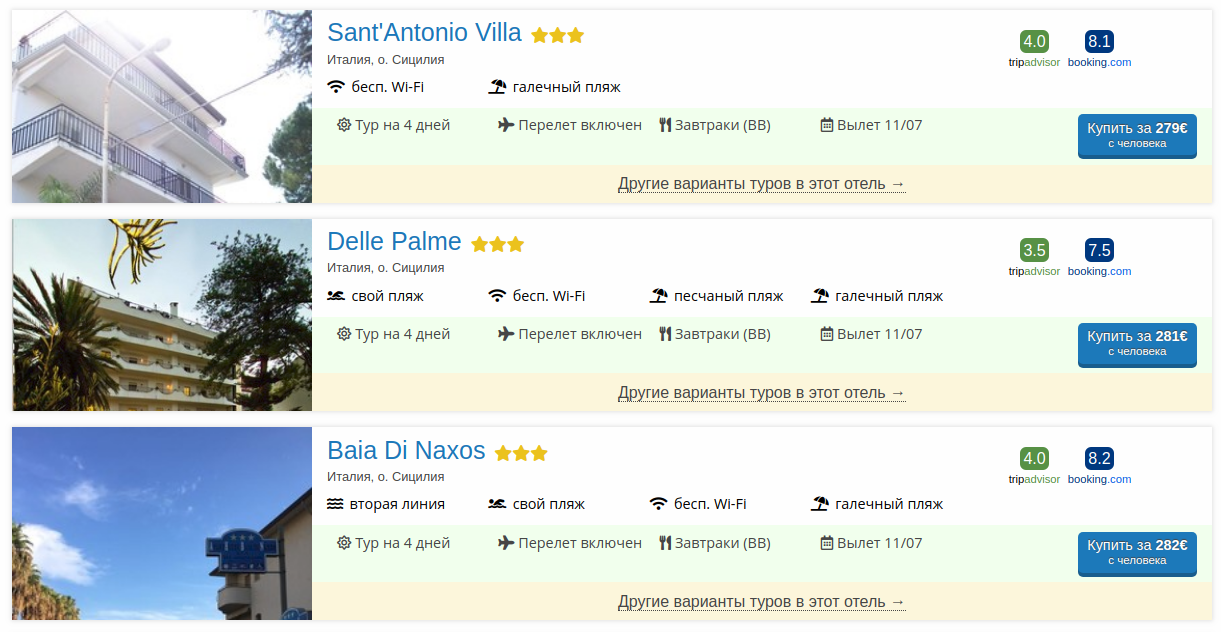Buy the Baia Di Naxos tour for 282€
The image size is (1221, 632).
[1137, 553]
